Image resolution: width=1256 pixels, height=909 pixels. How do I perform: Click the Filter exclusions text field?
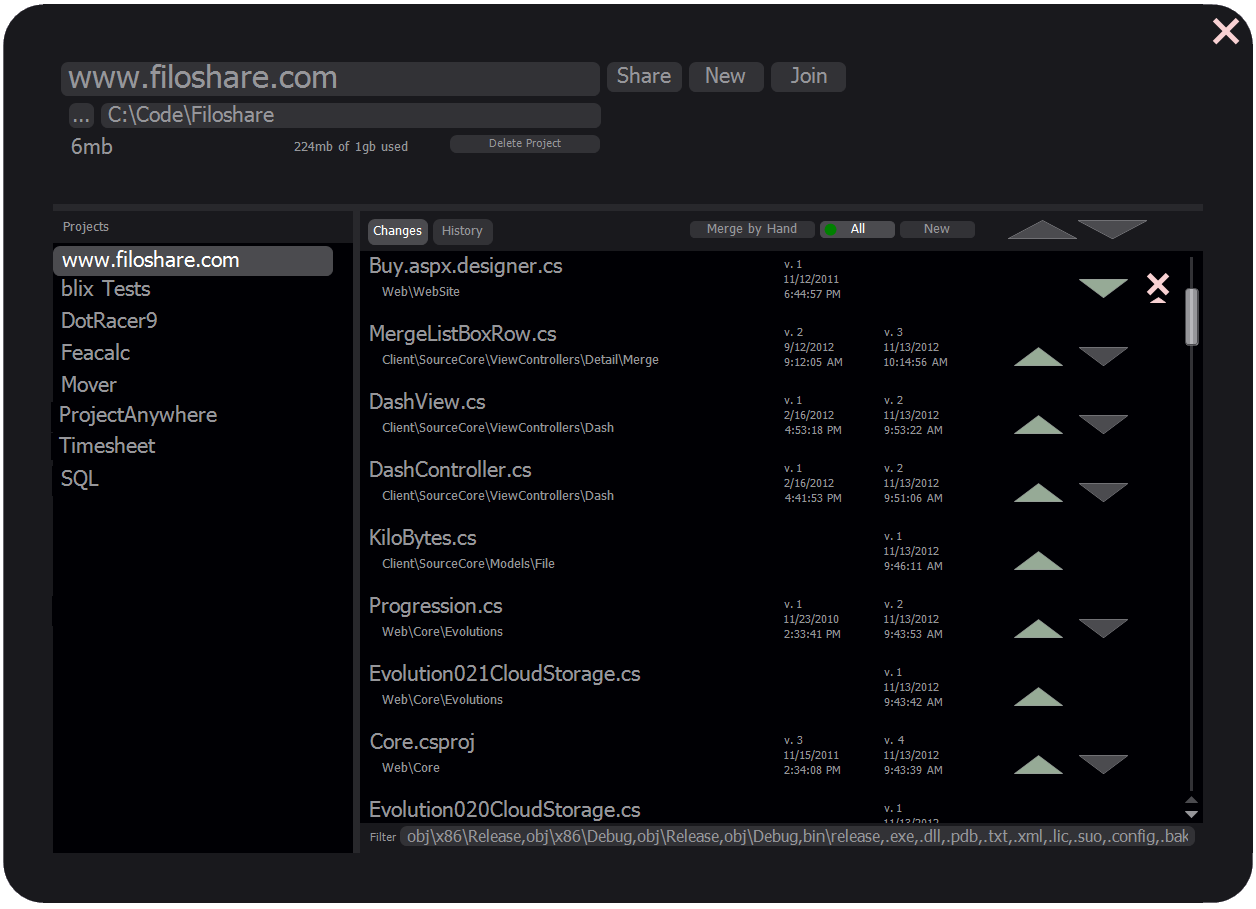(x=797, y=836)
